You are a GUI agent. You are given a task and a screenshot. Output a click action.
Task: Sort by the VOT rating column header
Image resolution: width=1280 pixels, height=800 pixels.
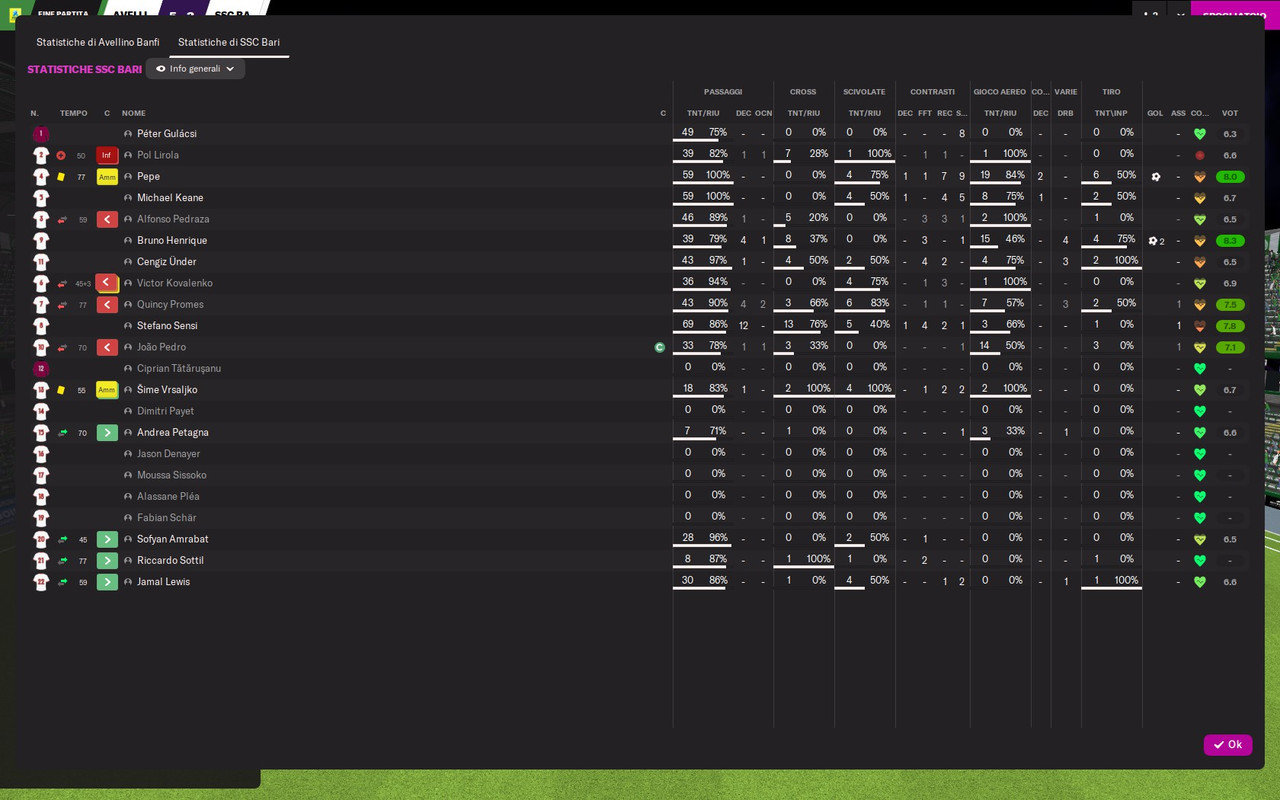(1230, 113)
